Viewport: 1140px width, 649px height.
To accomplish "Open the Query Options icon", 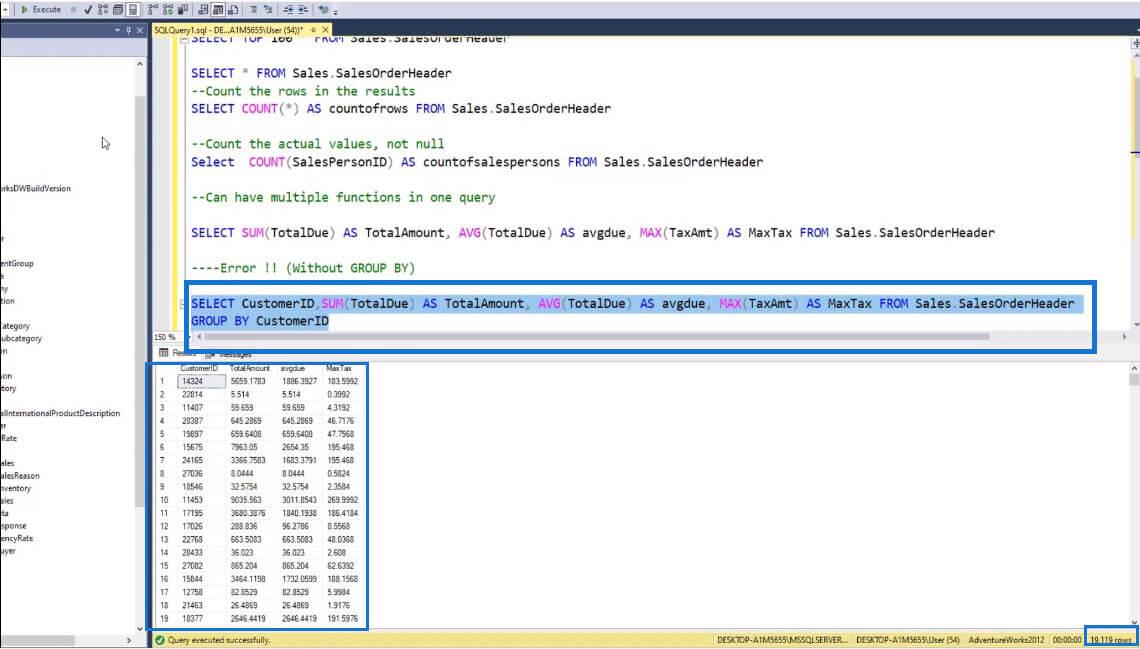I will click(x=118, y=9).
